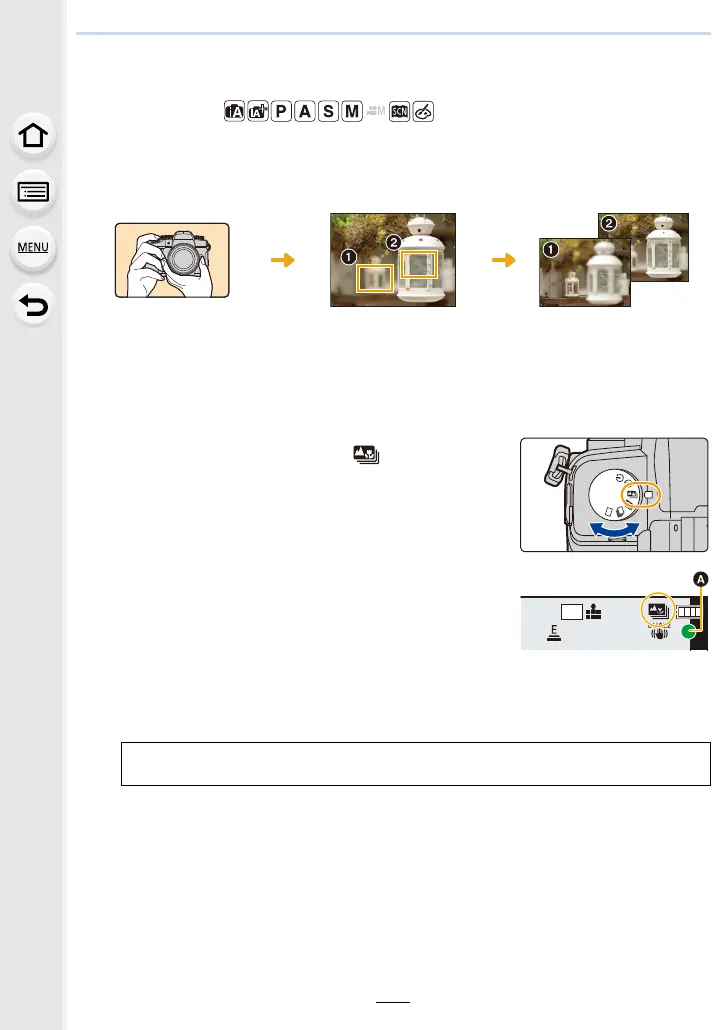Select the creative control palette mode icon

(x=423, y=112)
